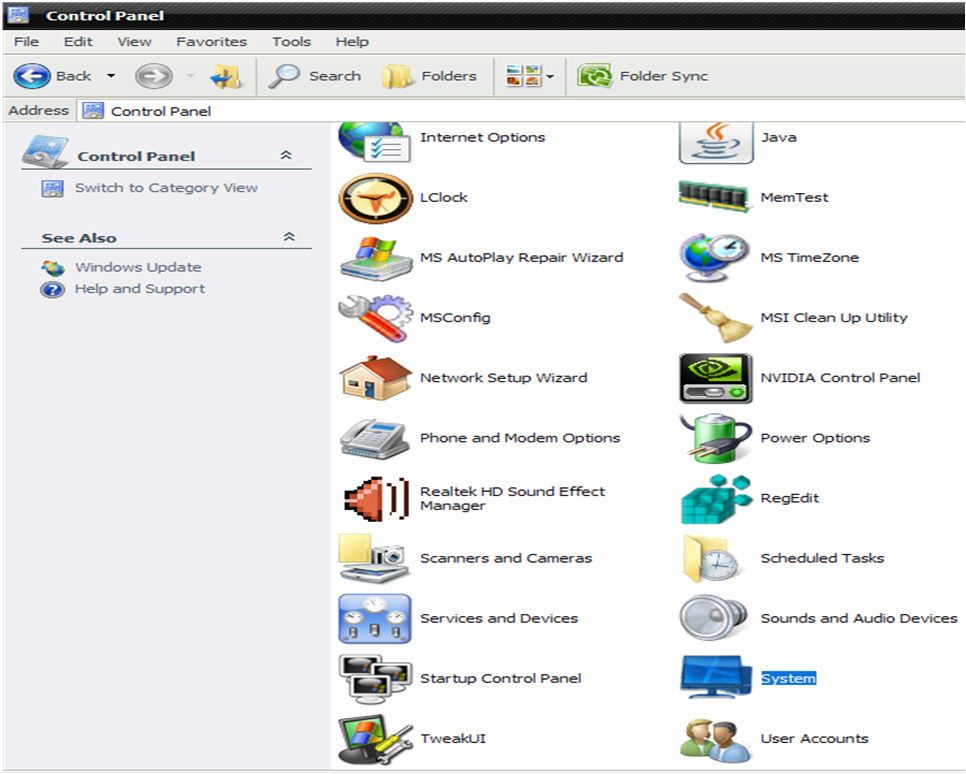
Task: Open the Forward button history dropdown arrow
Action: (190, 76)
